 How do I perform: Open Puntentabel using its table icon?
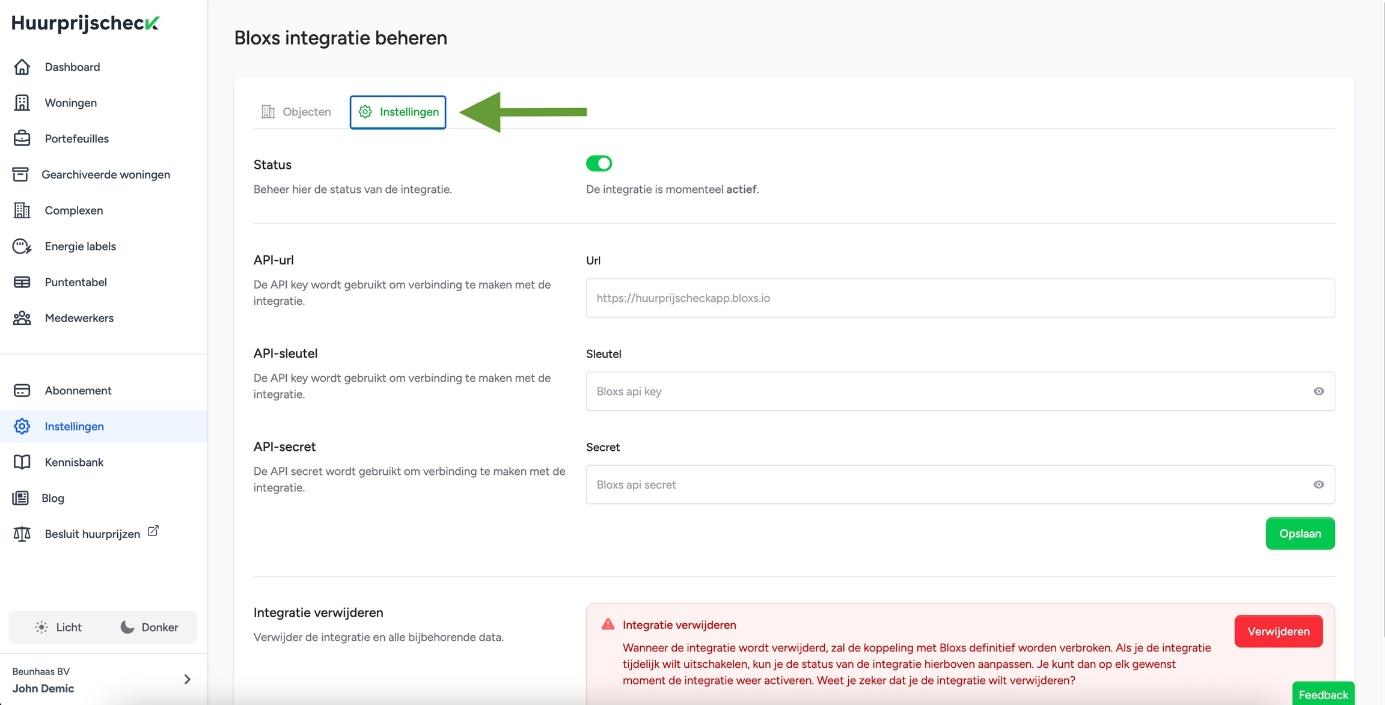tap(21, 283)
